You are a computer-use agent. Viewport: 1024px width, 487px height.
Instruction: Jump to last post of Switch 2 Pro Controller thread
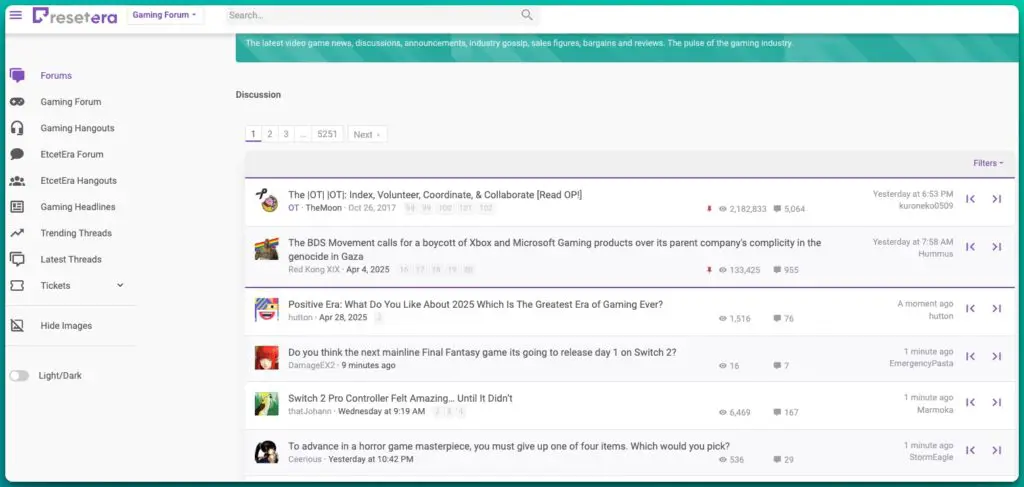click(997, 402)
